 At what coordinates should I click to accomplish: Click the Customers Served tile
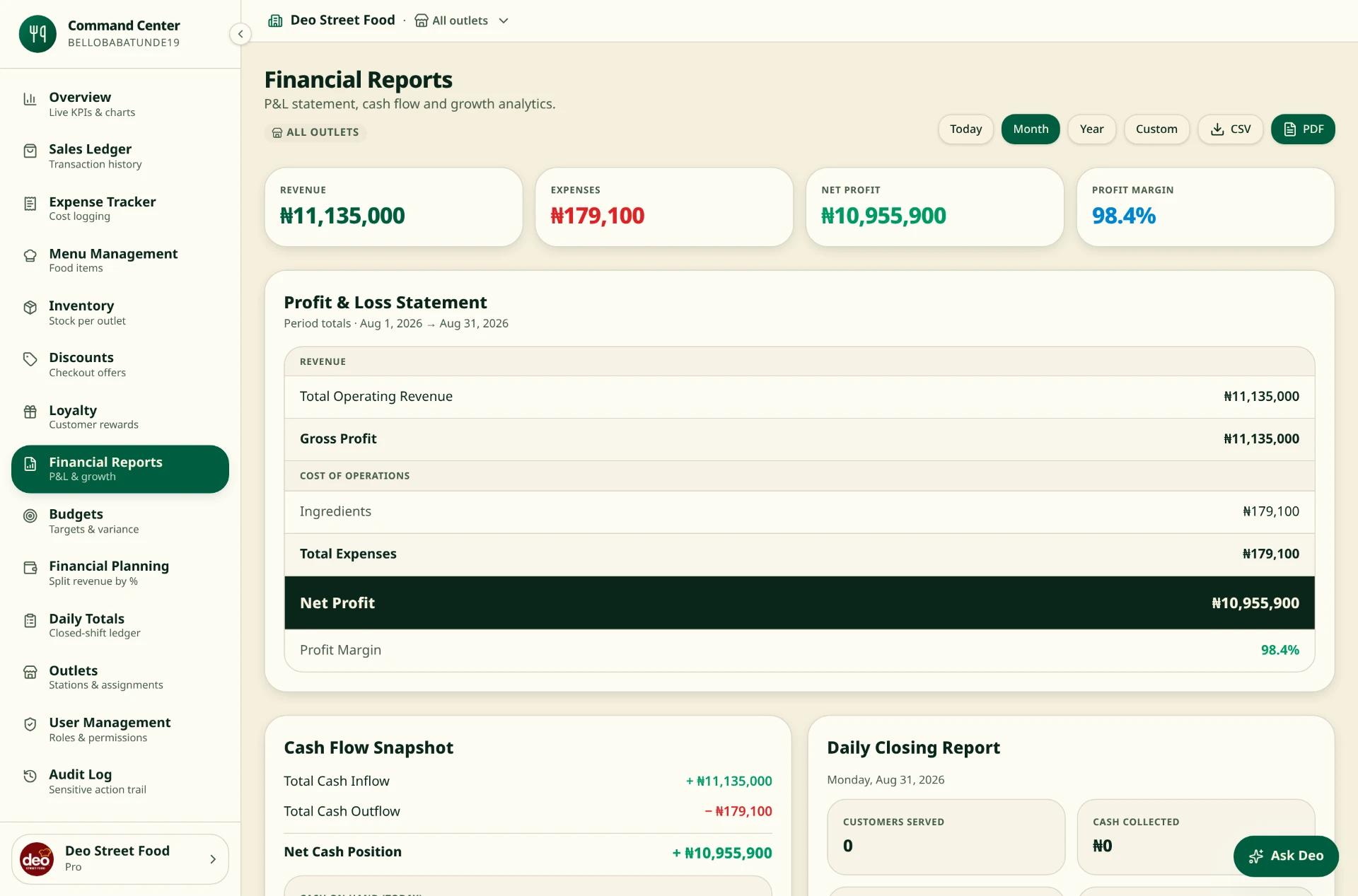click(946, 837)
